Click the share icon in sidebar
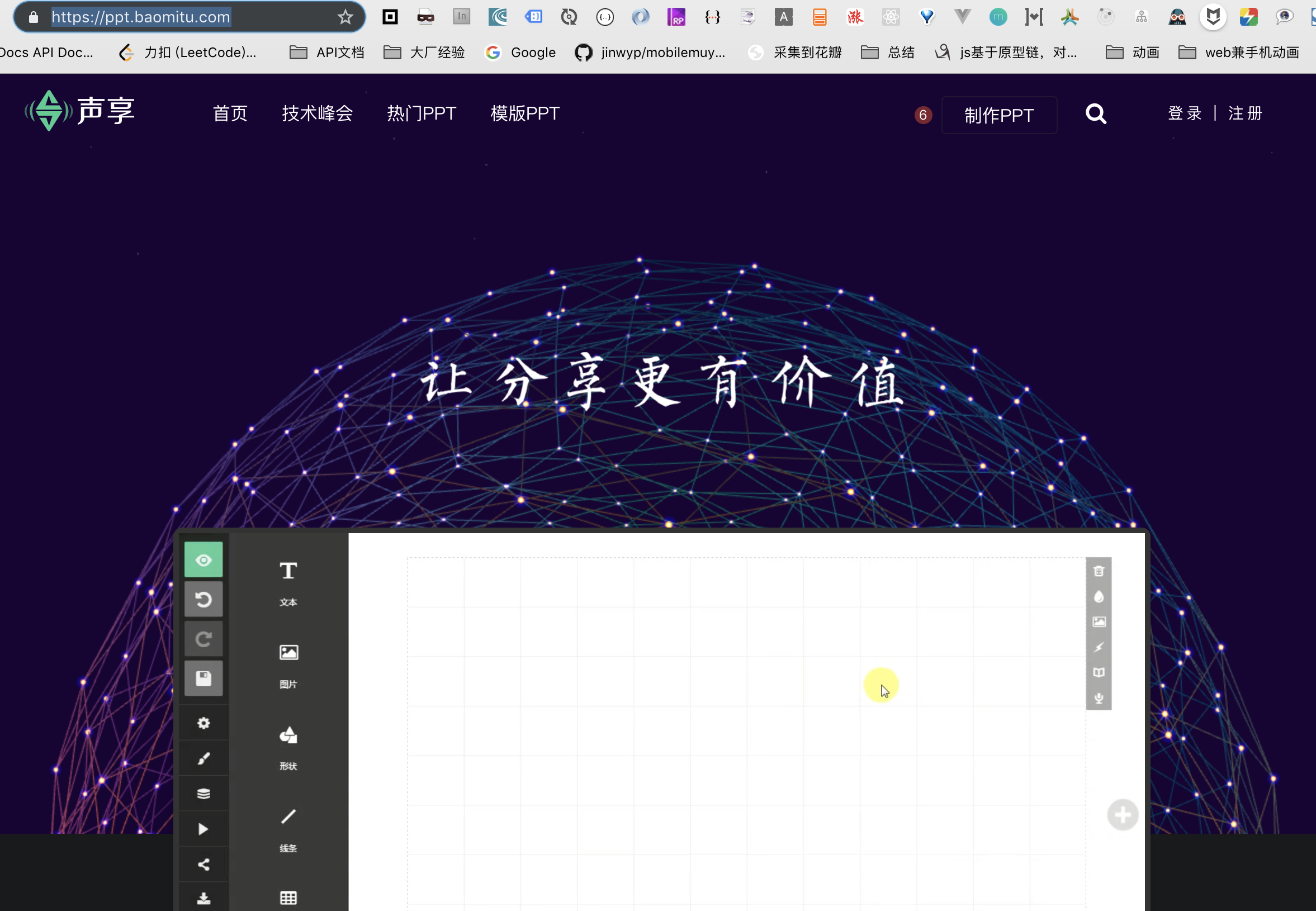 tap(203, 864)
